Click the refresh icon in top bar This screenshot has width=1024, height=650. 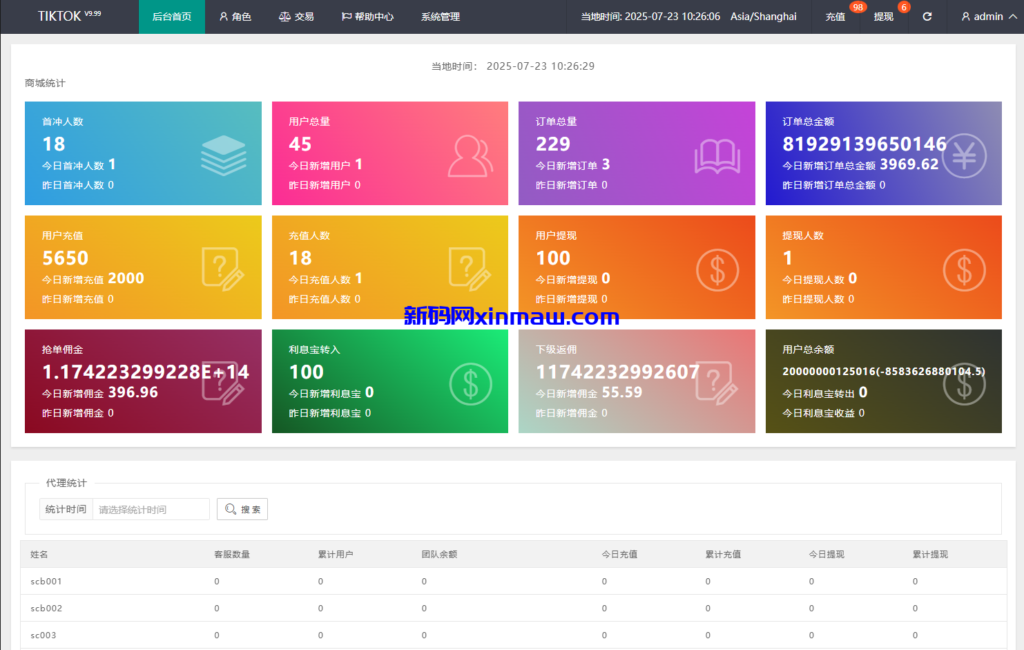coord(927,17)
